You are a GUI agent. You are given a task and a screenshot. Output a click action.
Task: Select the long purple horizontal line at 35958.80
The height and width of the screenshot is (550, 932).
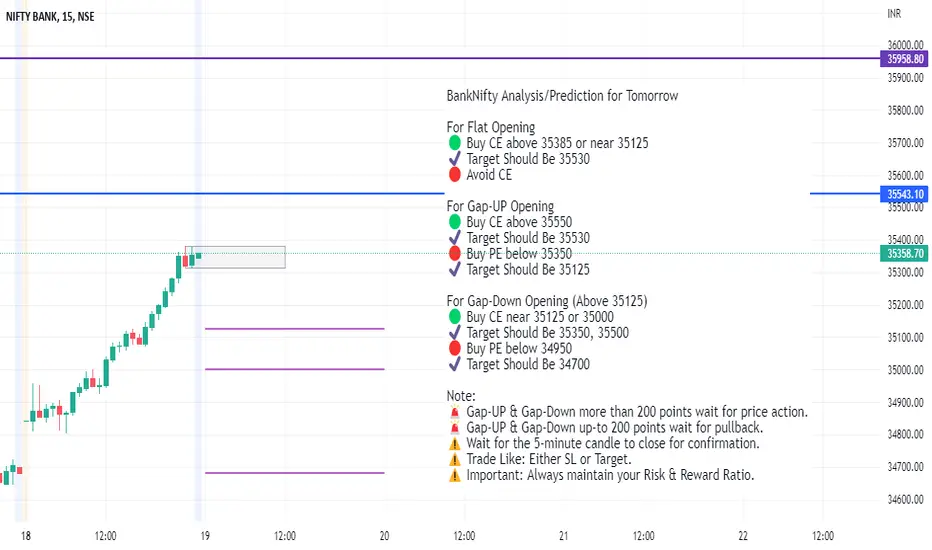pos(440,58)
